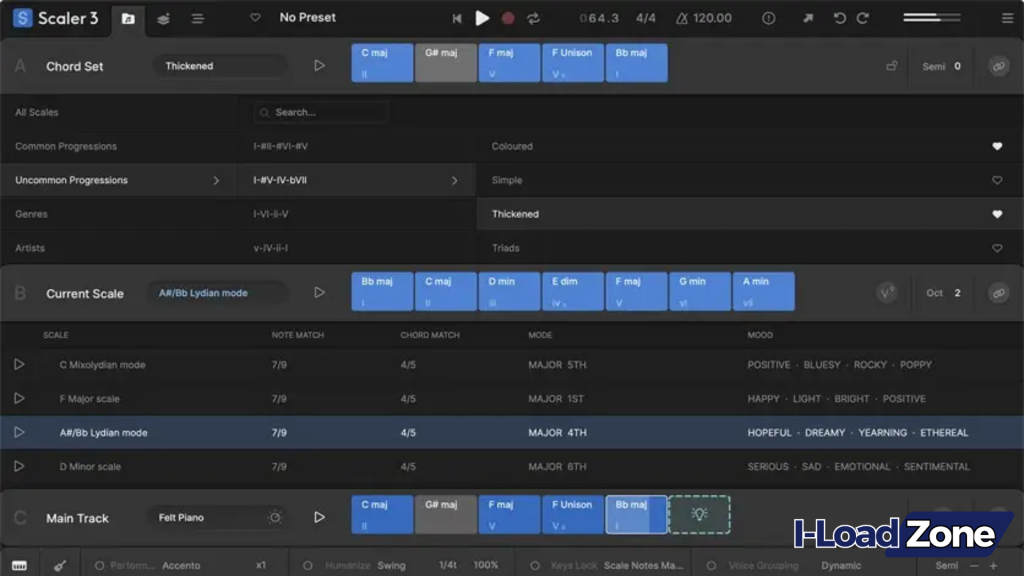The height and width of the screenshot is (576, 1024).
Task: Select Bb maj chord in Main Track
Action: [x=636, y=515]
